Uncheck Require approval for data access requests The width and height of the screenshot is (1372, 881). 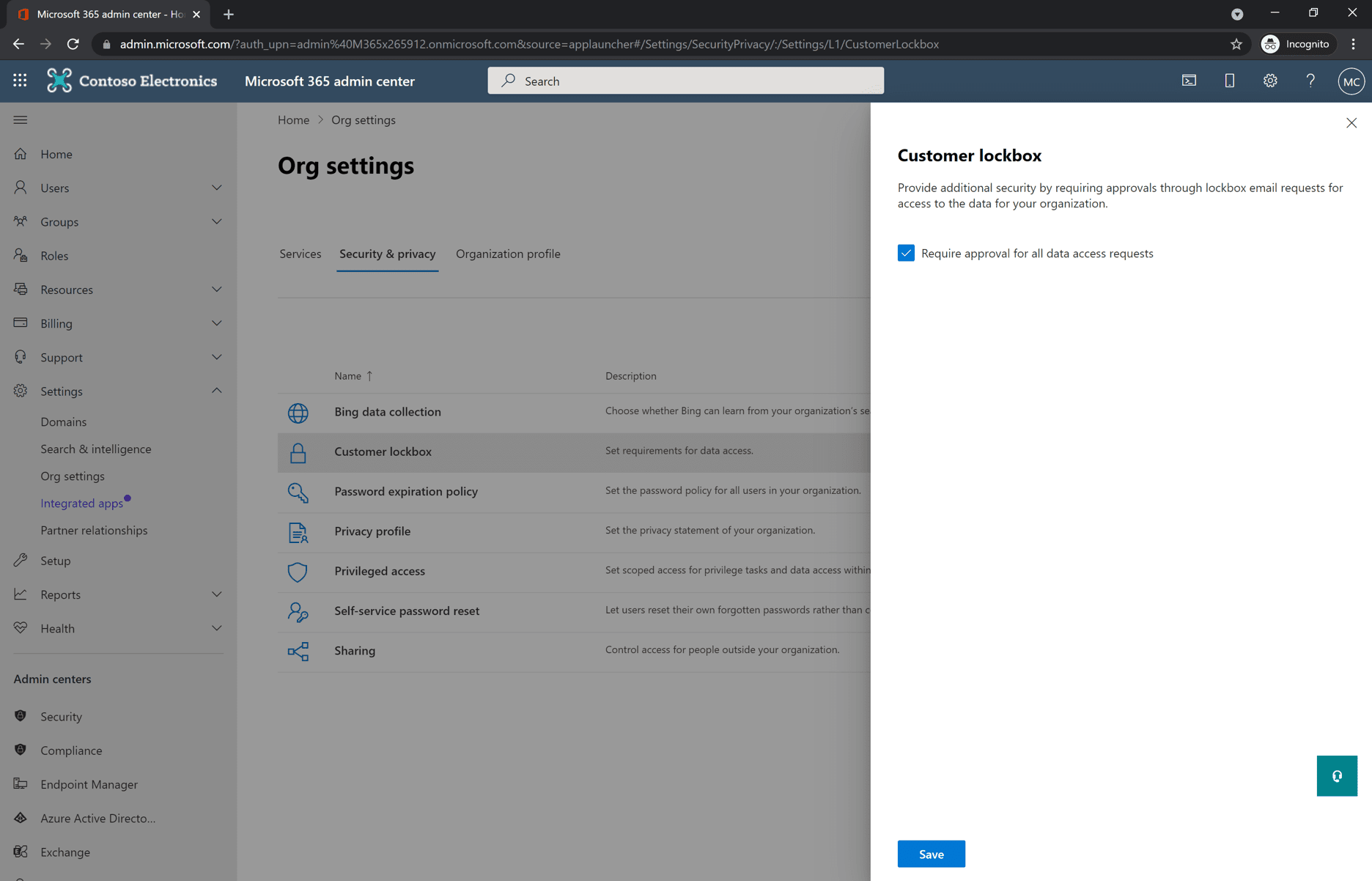click(906, 253)
